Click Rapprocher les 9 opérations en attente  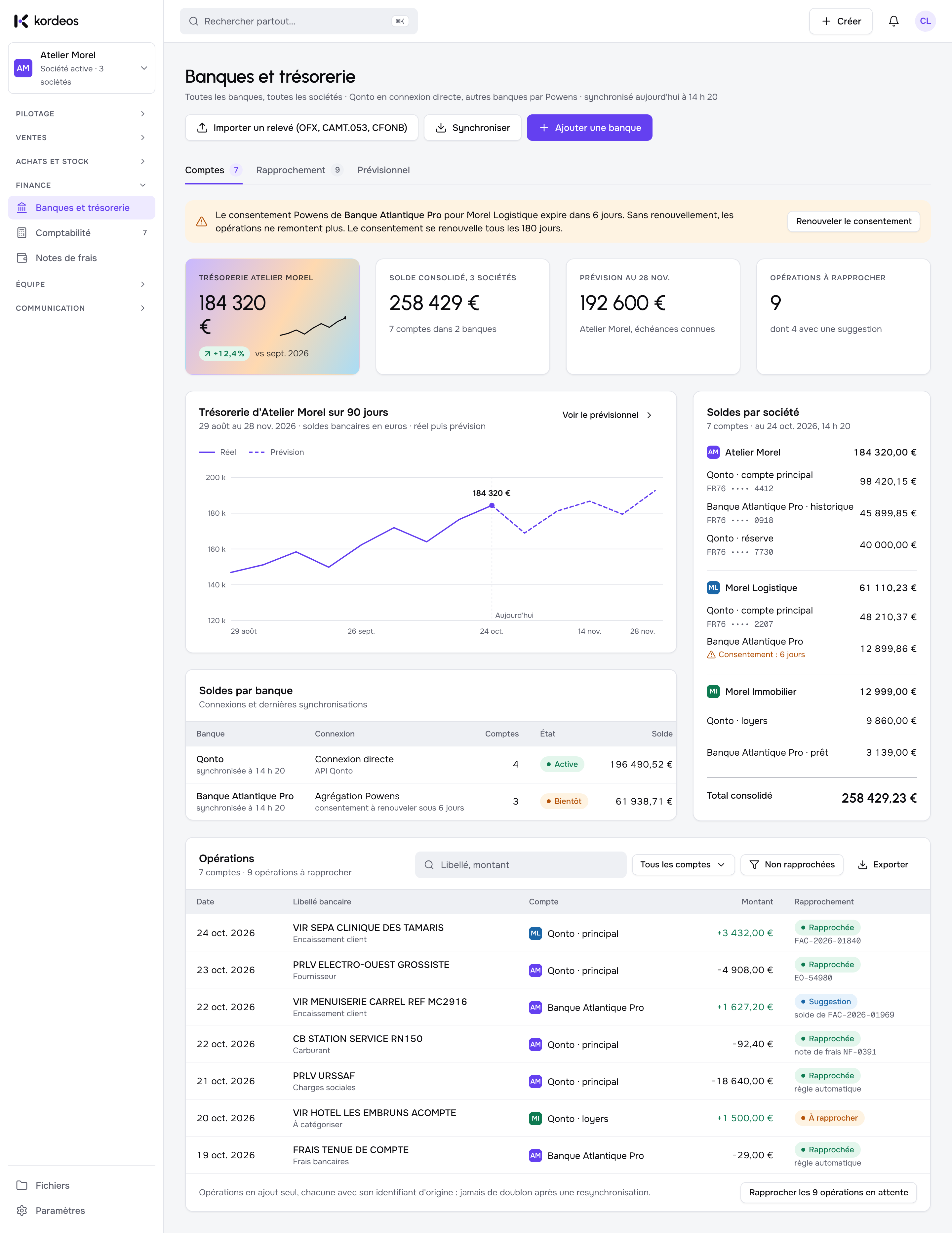click(x=828, y=1192)
